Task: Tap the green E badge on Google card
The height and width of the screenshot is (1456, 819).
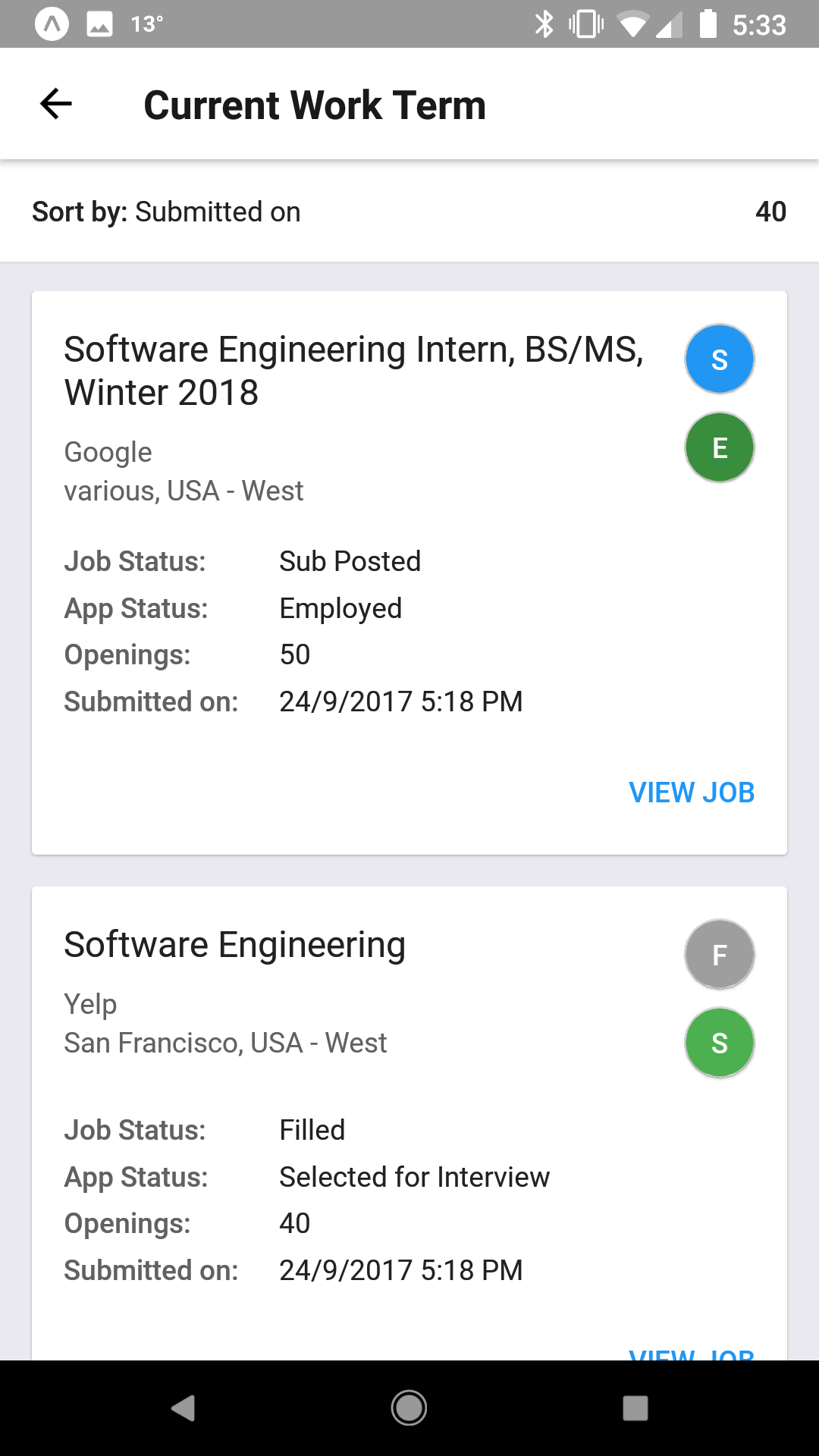Action: coord(719,447)
